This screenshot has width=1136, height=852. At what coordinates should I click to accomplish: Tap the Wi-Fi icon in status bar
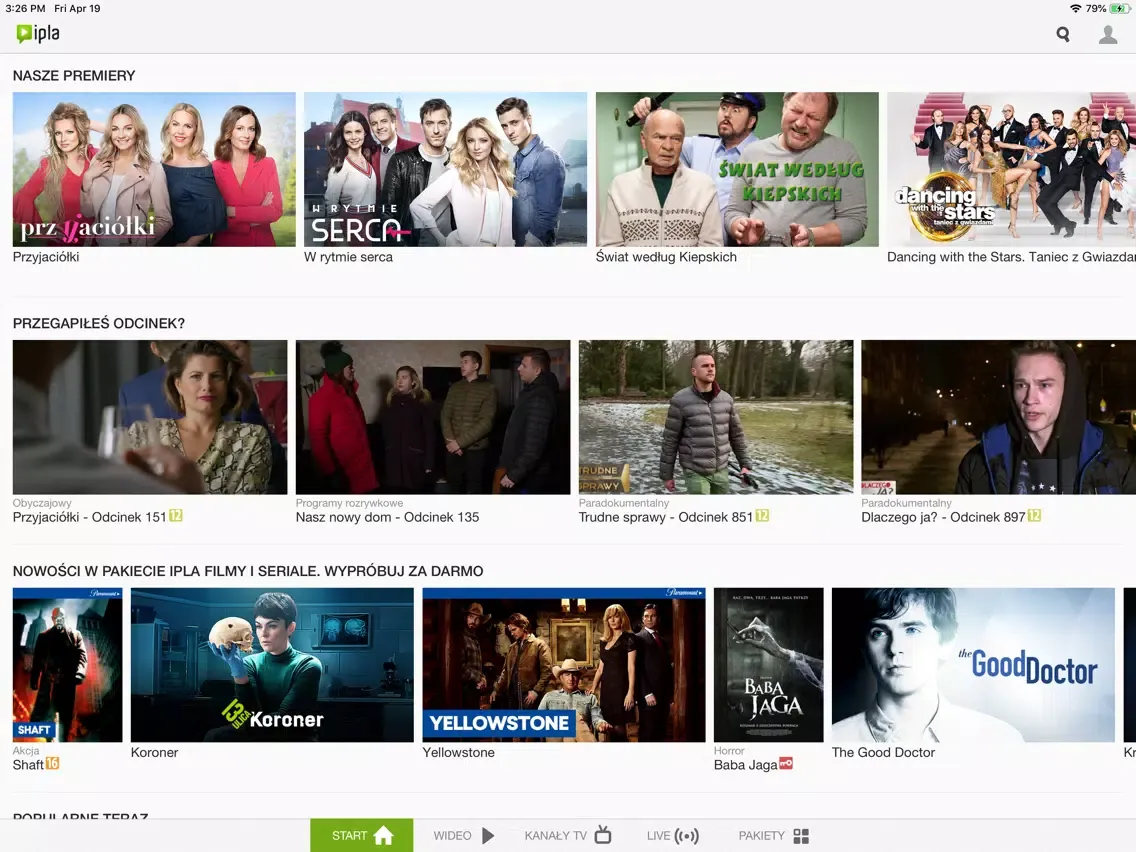pyautogui.click(x=1076, y=9)
